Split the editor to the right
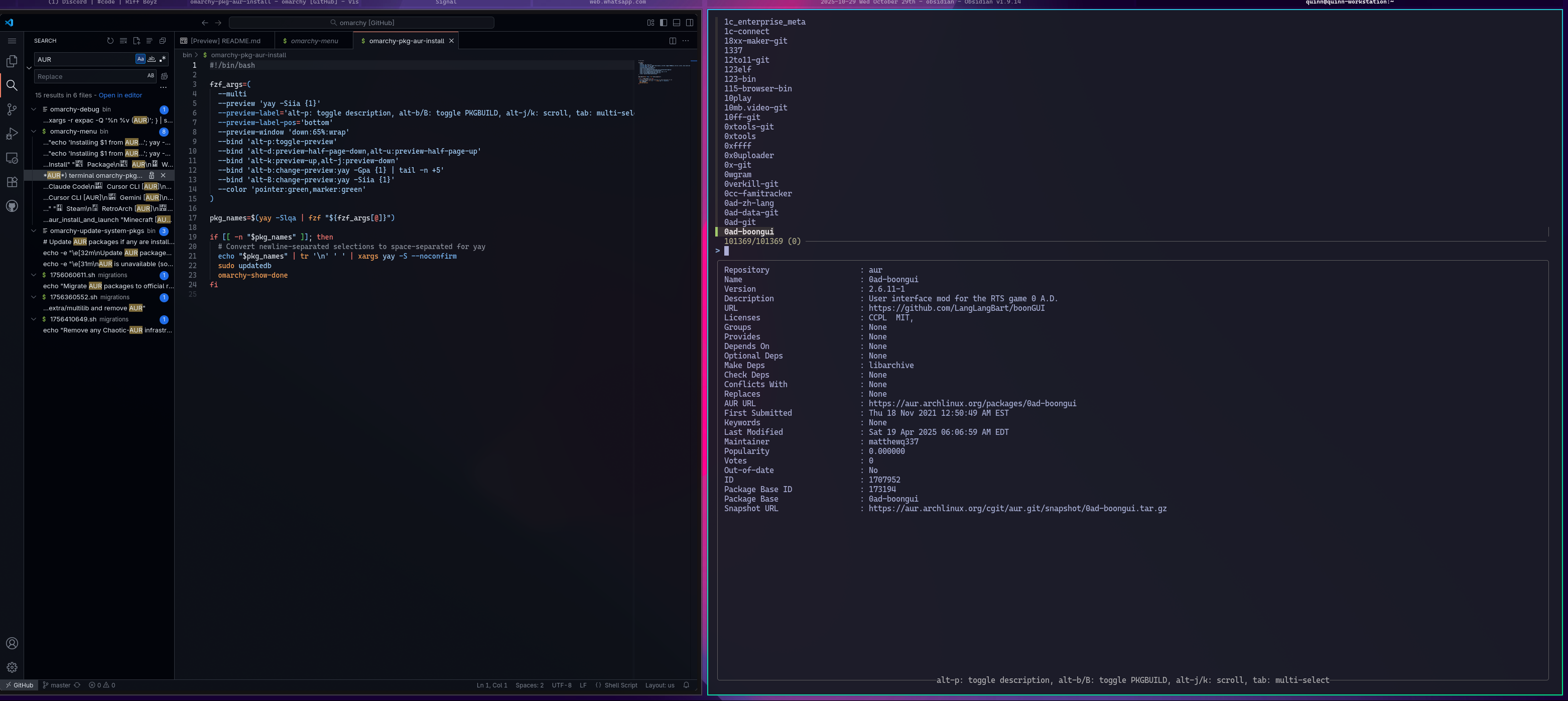 (x=673, y=41)
